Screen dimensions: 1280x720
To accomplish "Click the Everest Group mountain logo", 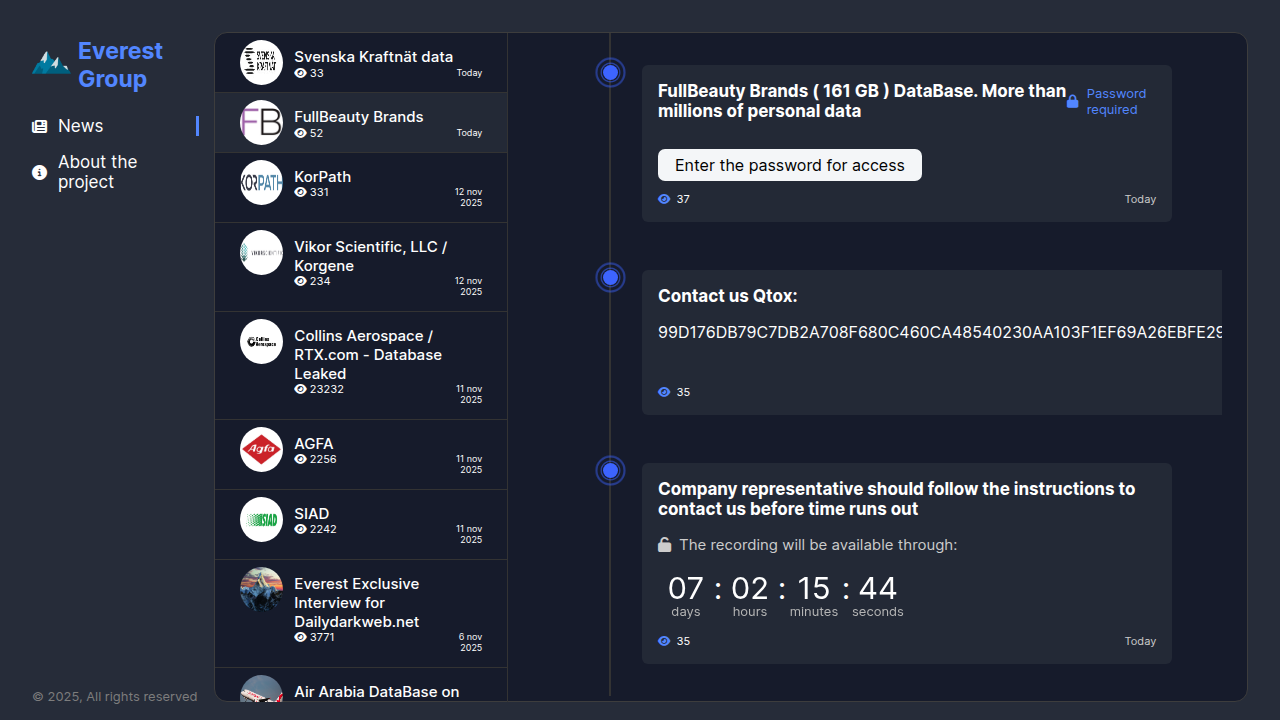I will coord(50,63).
